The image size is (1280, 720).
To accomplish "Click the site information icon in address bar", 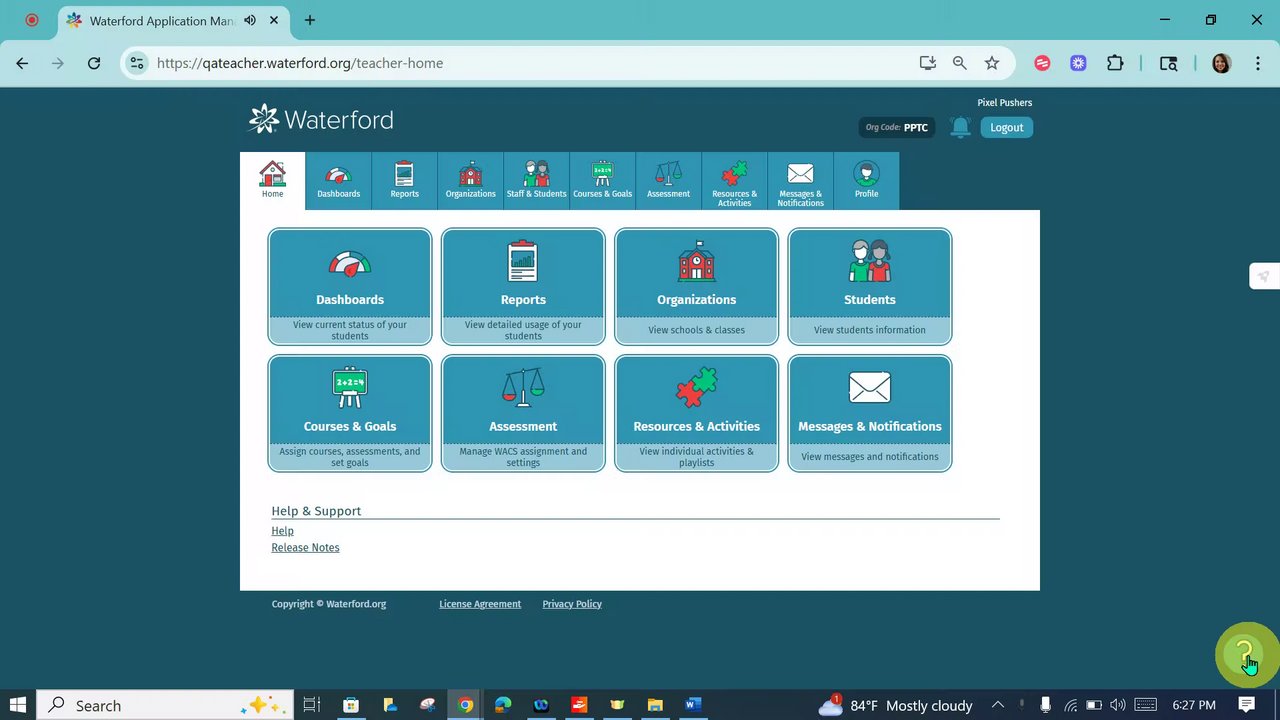I will coord(137,63).
